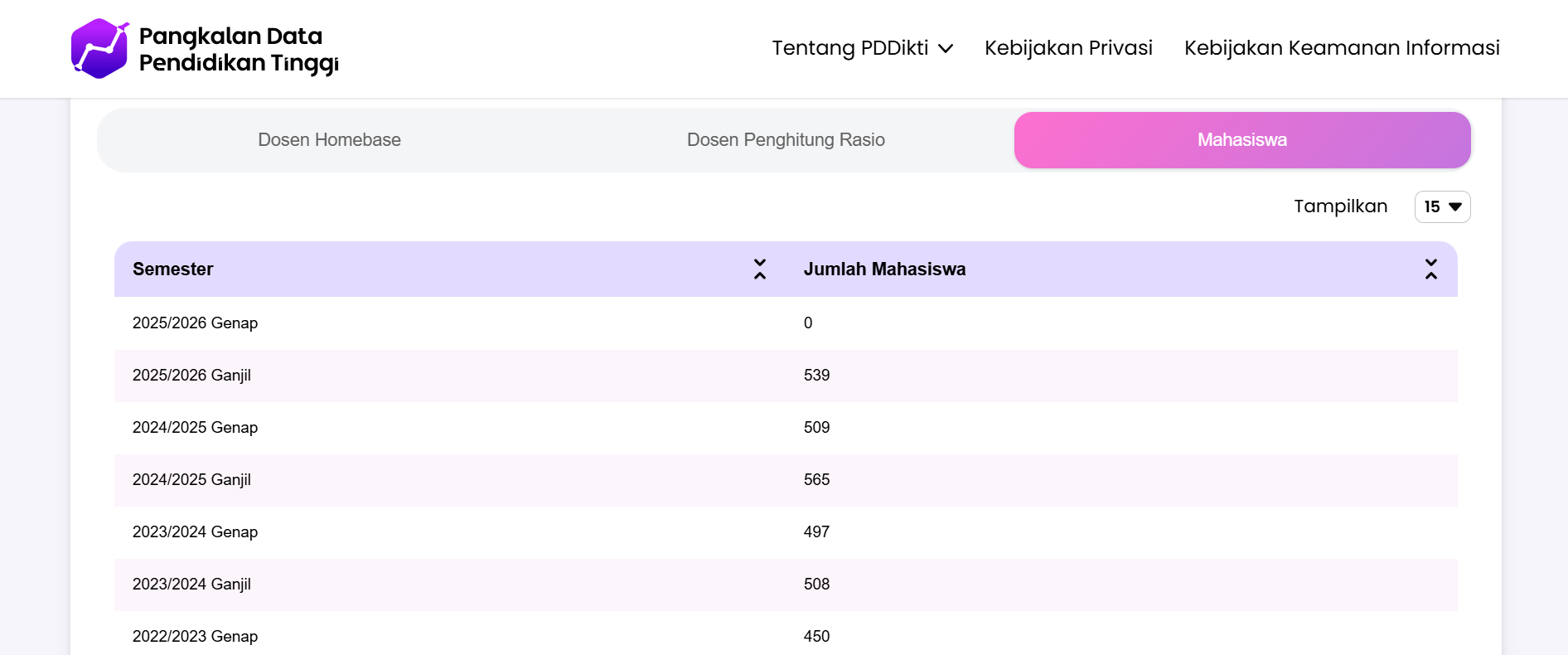Sort table by Semester column icon

pyautogui.click(x=759, y=269)
